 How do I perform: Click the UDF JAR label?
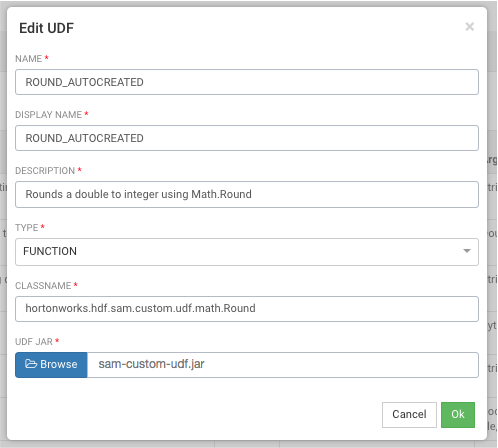pos(34,342)
